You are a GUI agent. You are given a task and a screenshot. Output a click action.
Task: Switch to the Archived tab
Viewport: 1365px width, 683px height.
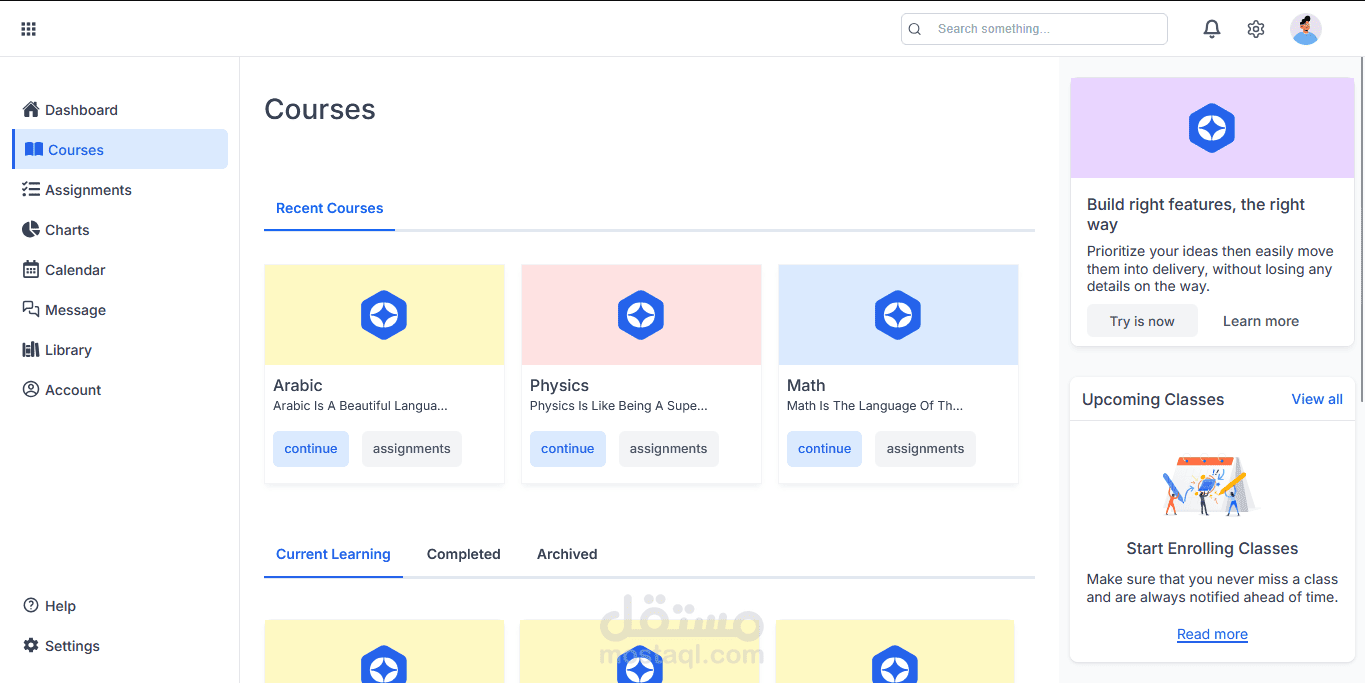point(567,554)
